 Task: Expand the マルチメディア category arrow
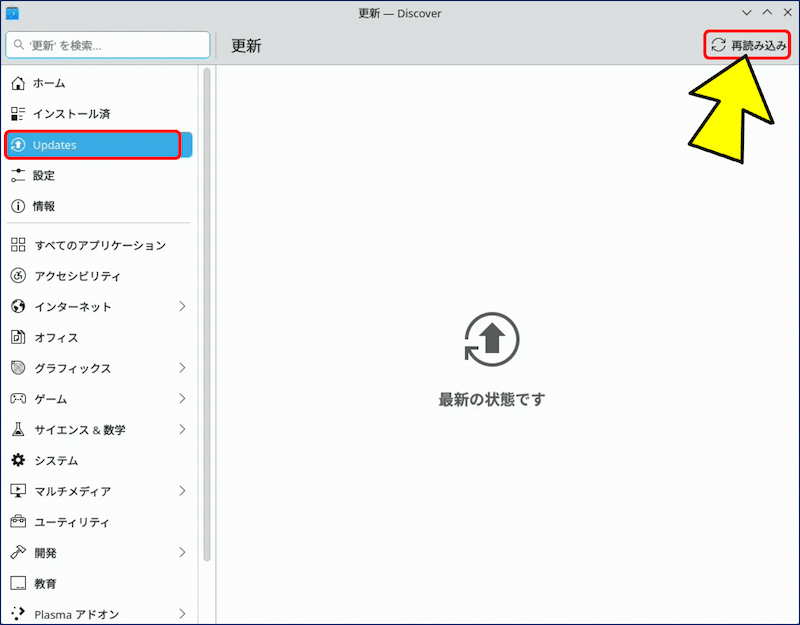point(182,491)
